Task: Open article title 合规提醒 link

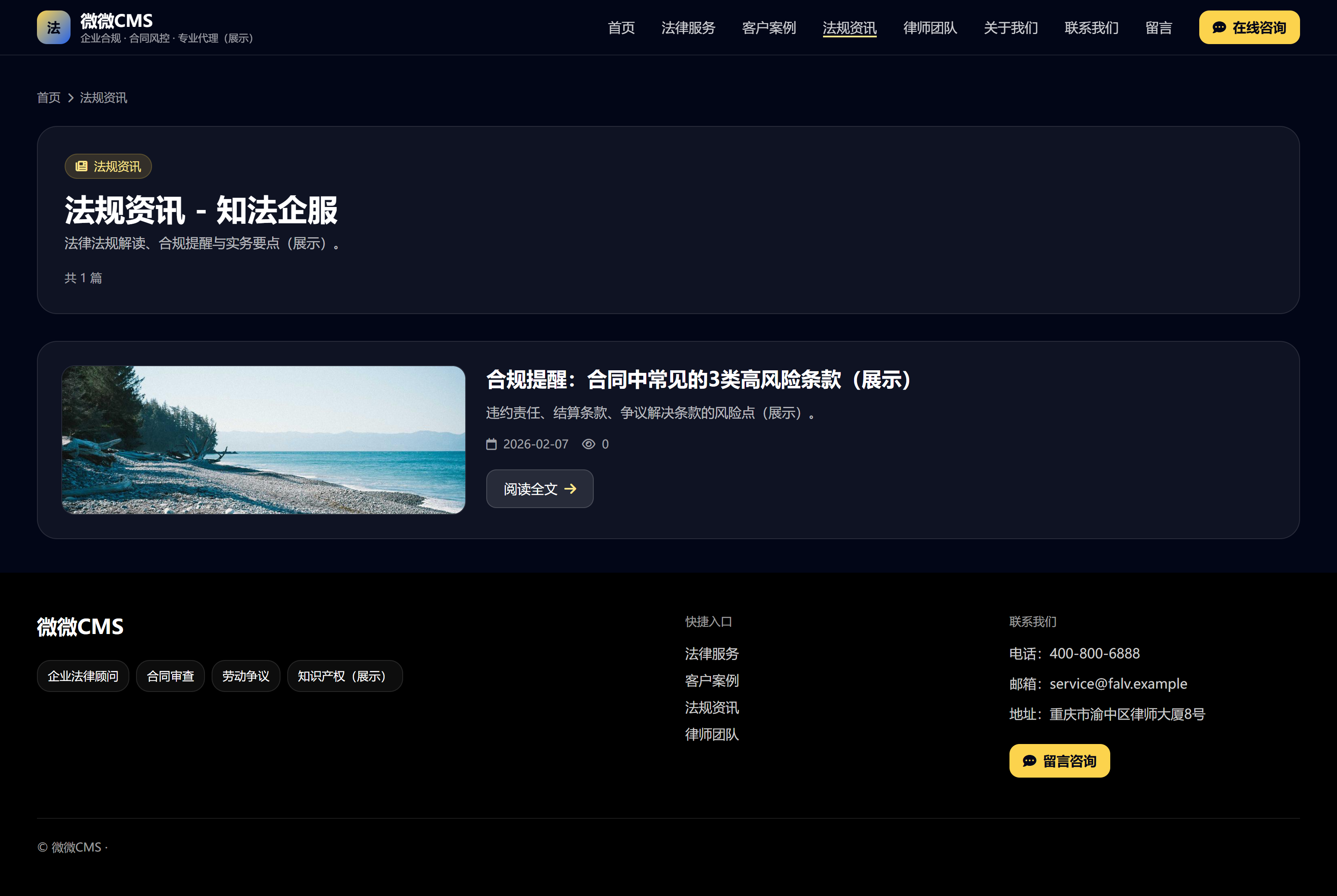Action: click(698, 380)
